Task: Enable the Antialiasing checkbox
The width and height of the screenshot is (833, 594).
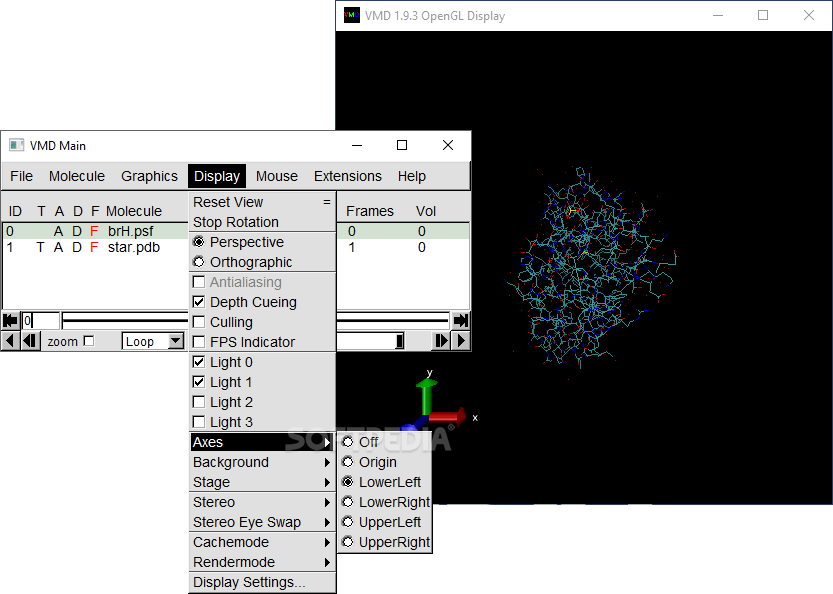Action: tap(199, 282)
